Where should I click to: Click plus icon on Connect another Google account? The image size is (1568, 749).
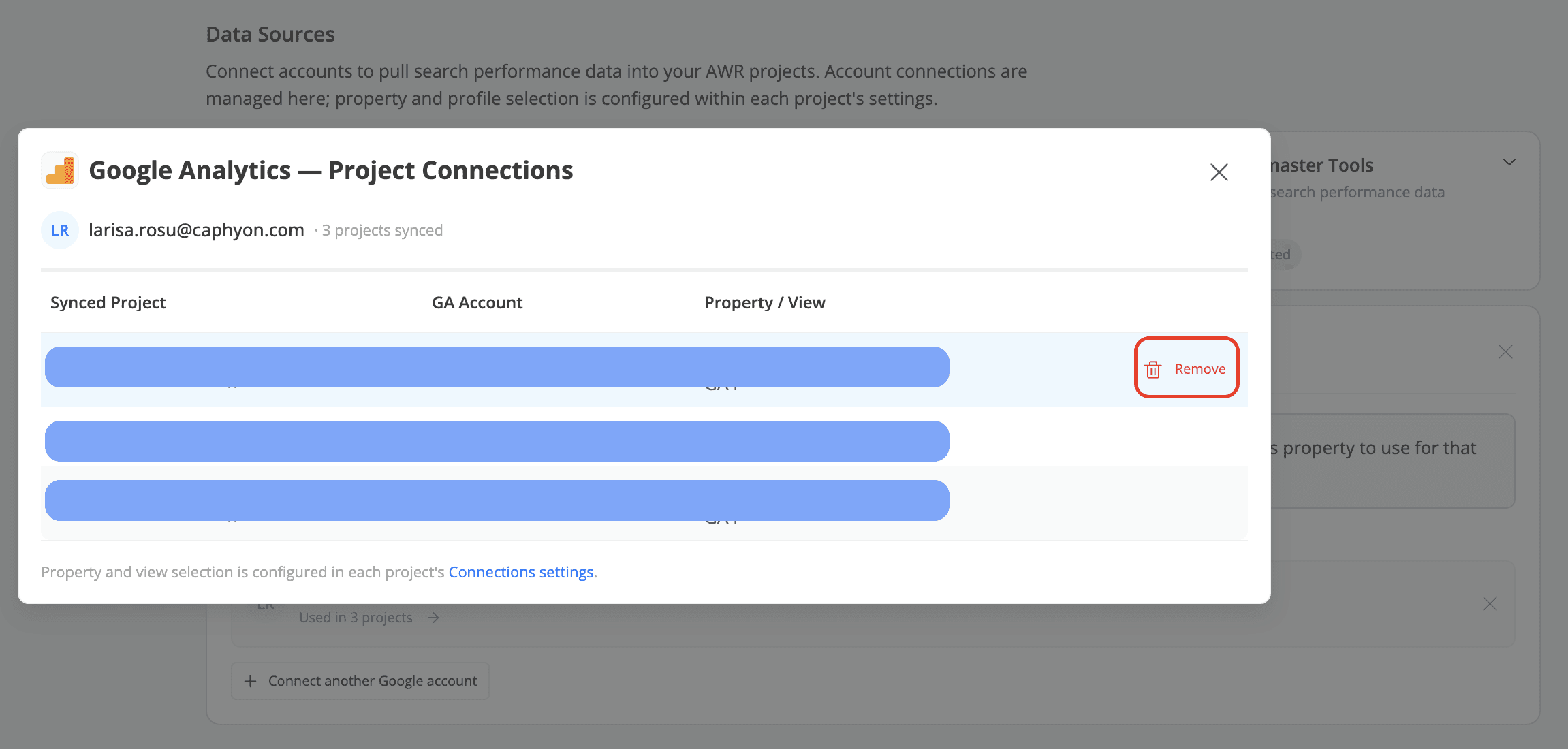tap(251, 681)
